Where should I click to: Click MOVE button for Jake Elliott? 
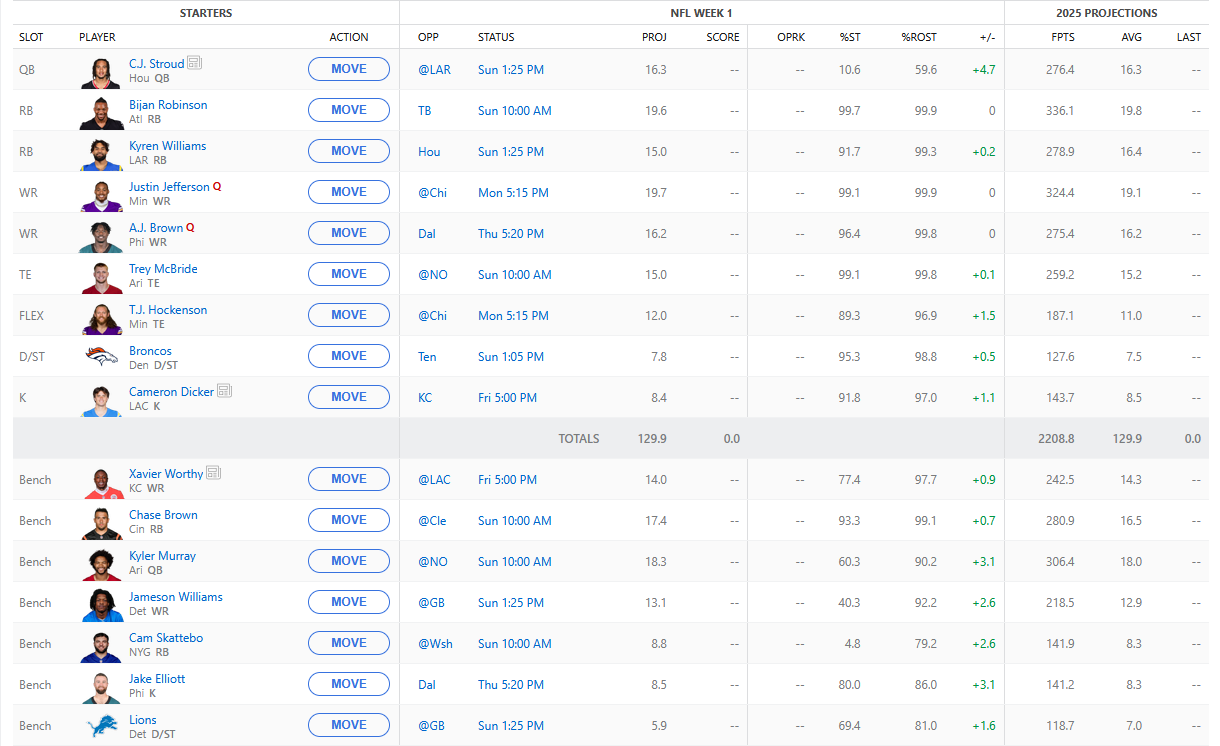(x=349, y=684)
